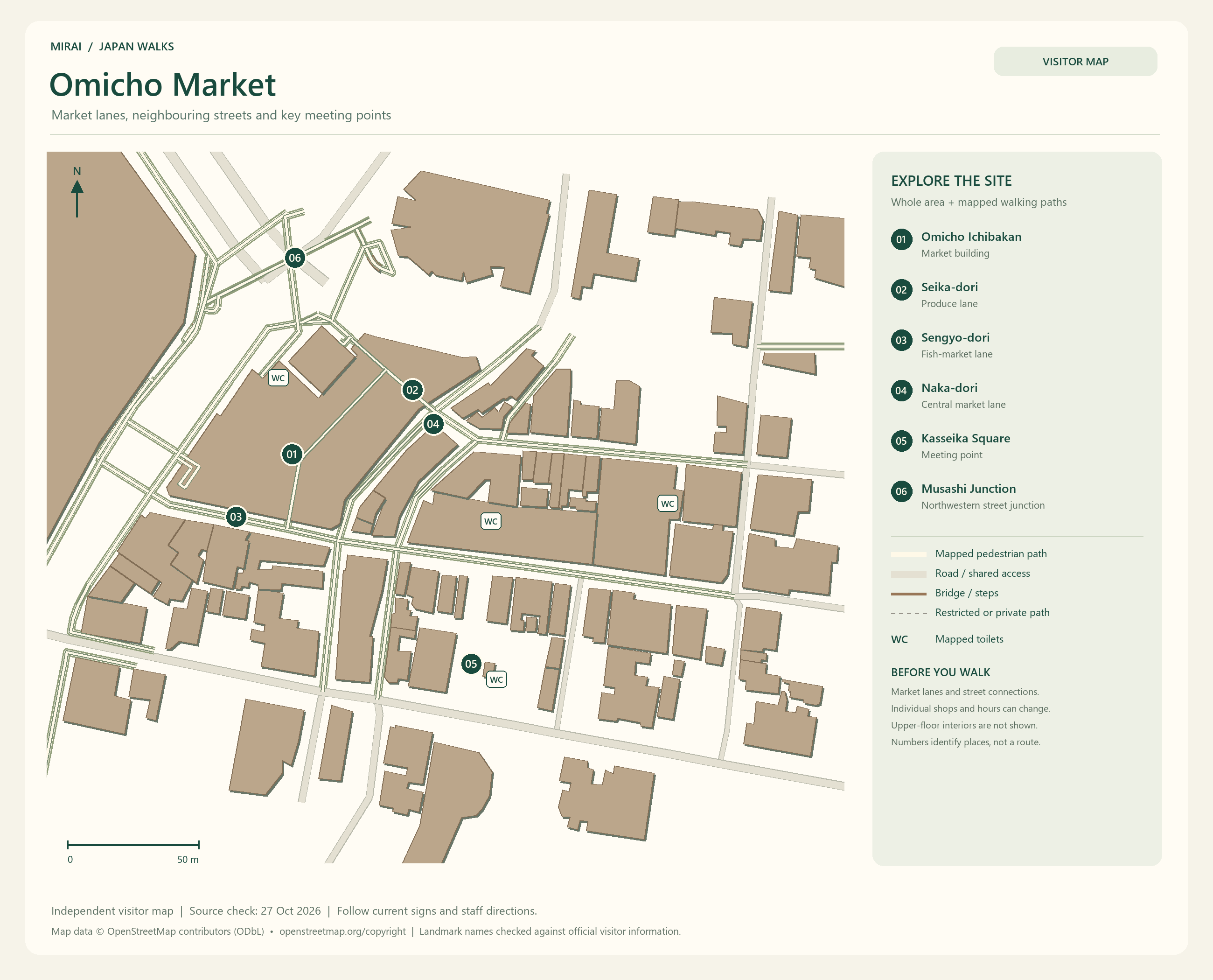
Task: Click the WC icon beside marker 05
Action: tap(496, 679)
